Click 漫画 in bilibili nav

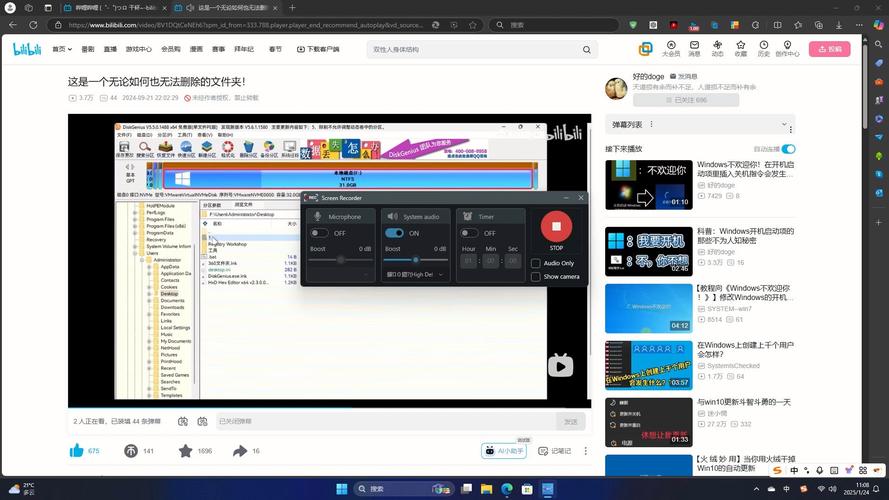[196, 49]
